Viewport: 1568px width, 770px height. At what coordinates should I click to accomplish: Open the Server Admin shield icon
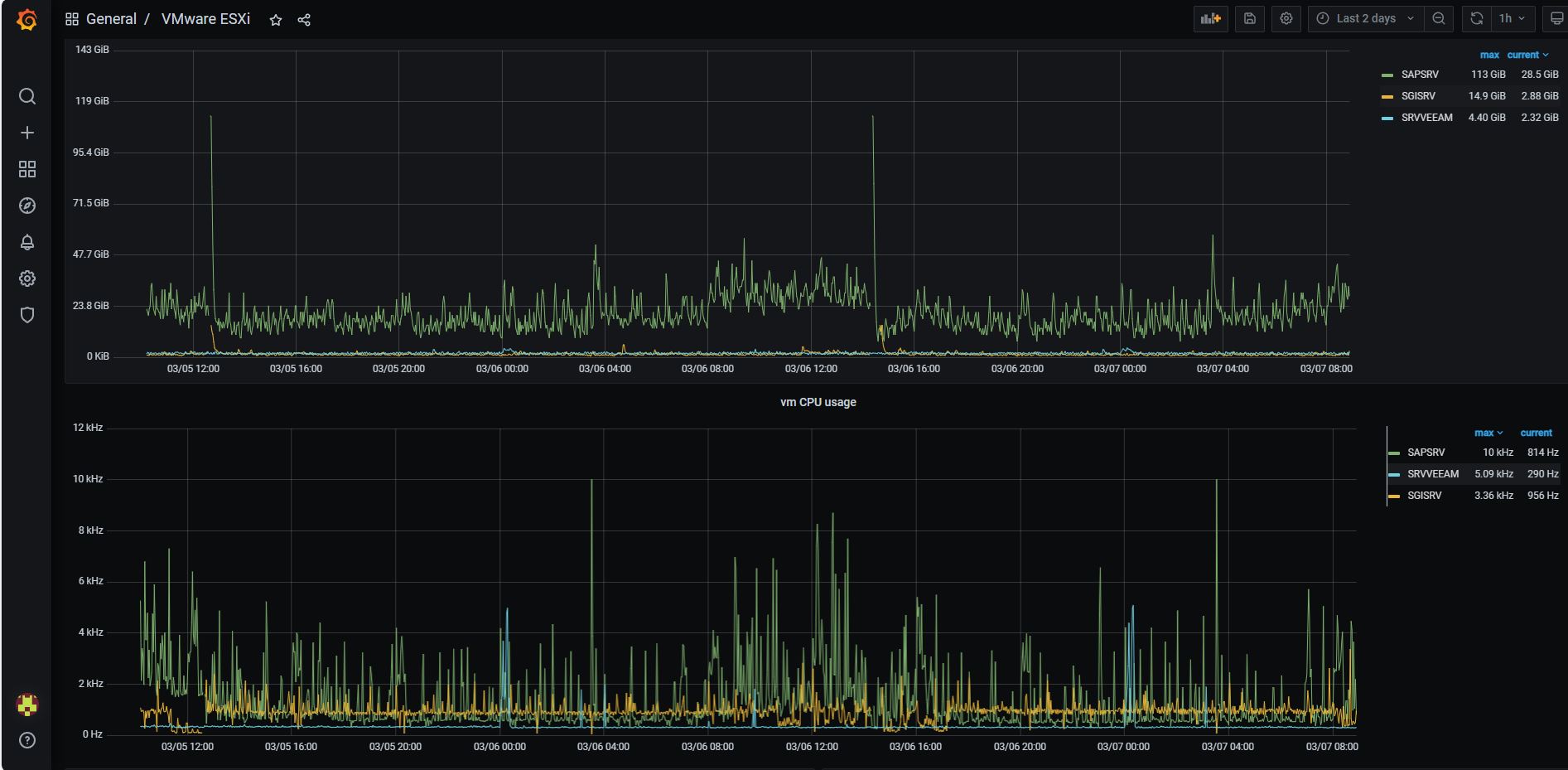point(27,315)
